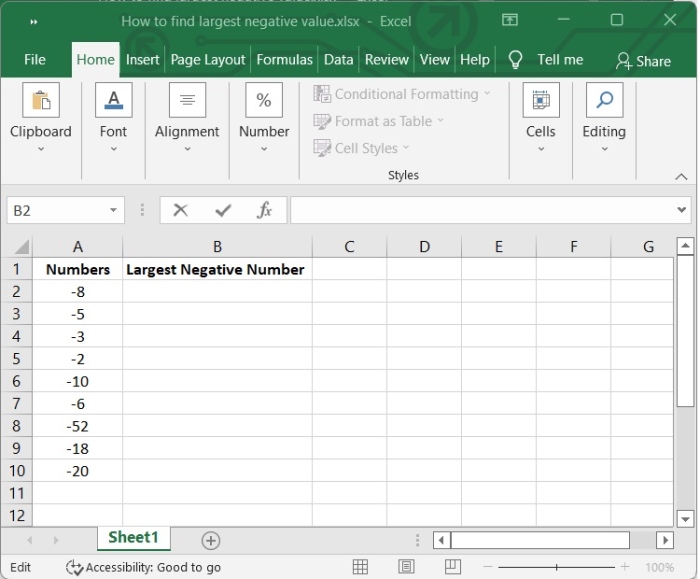700x579 pixels.
Task: Click the Conditional Formatting icon
Action: click(x=322, y=94)
